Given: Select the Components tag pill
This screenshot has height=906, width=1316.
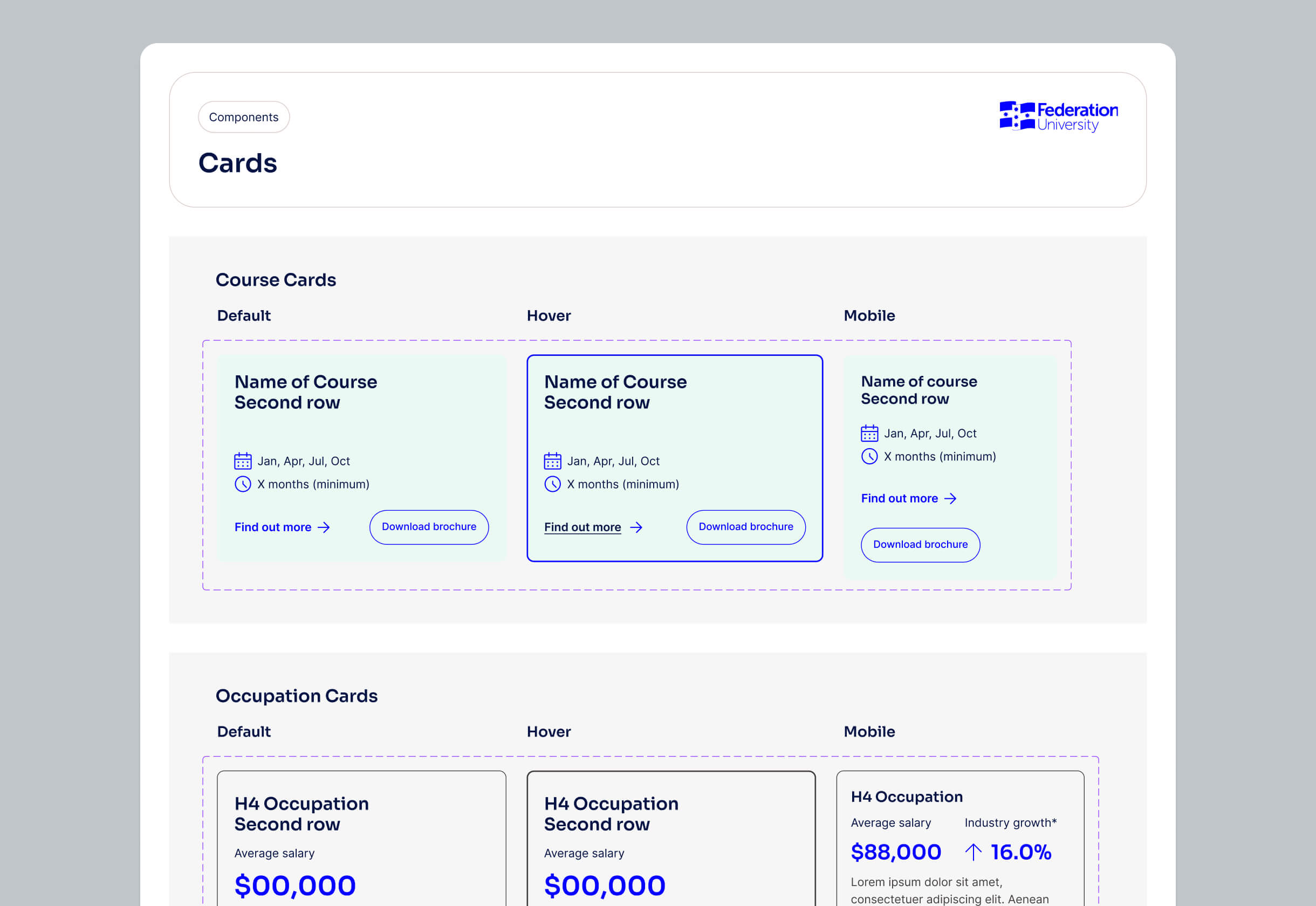Looking at the screenshot, I should [244, 117].
